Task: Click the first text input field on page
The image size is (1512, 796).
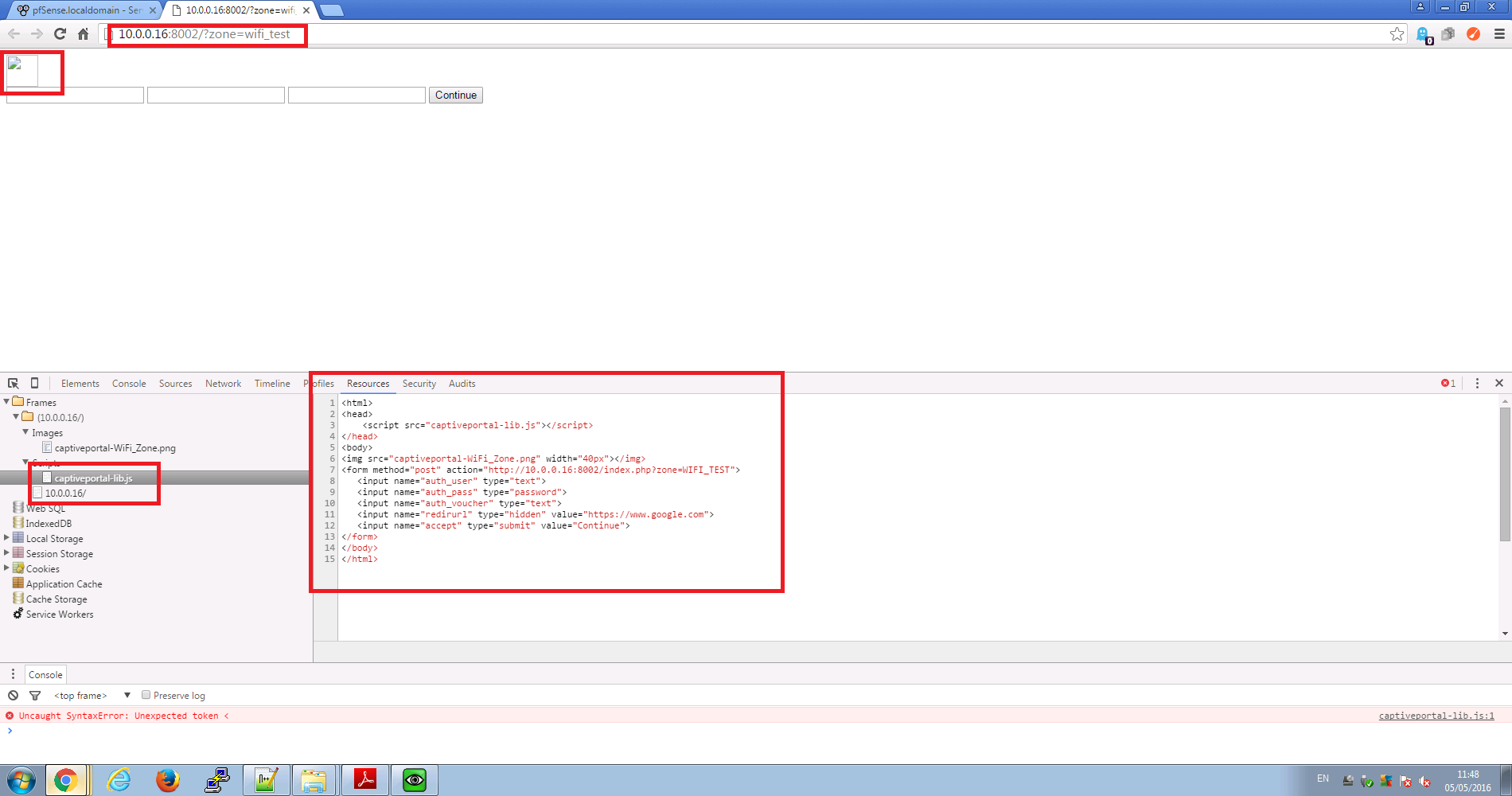Action: click(x=75, y=95)
